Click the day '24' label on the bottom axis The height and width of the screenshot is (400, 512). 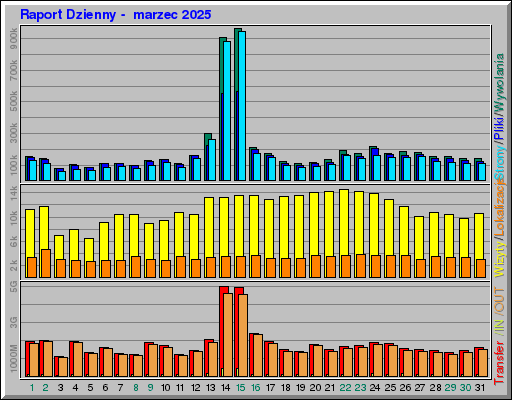[375, 388]
